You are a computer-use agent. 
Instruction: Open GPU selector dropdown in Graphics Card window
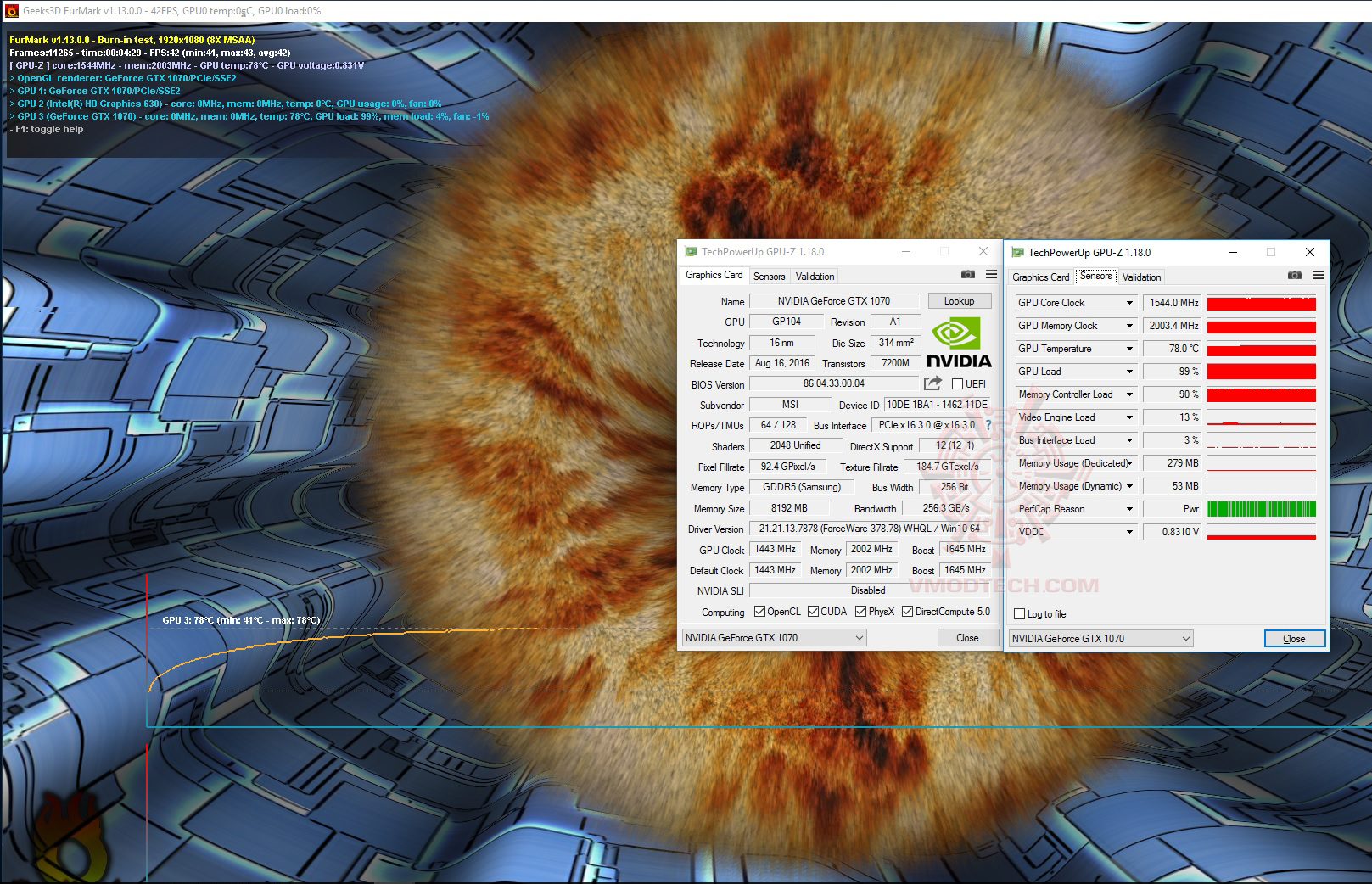(x=774, y=638)
